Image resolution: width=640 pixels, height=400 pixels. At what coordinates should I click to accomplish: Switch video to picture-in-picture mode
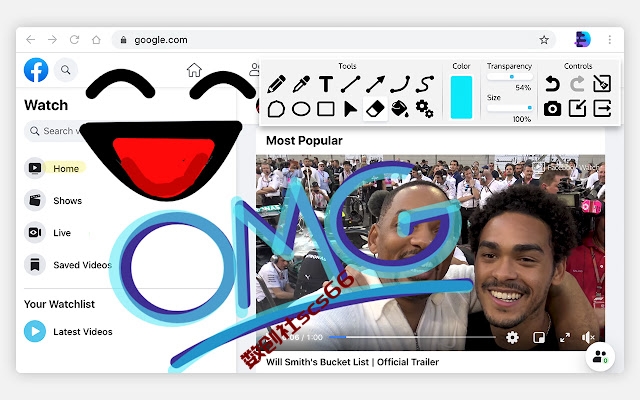coord(539,338)
